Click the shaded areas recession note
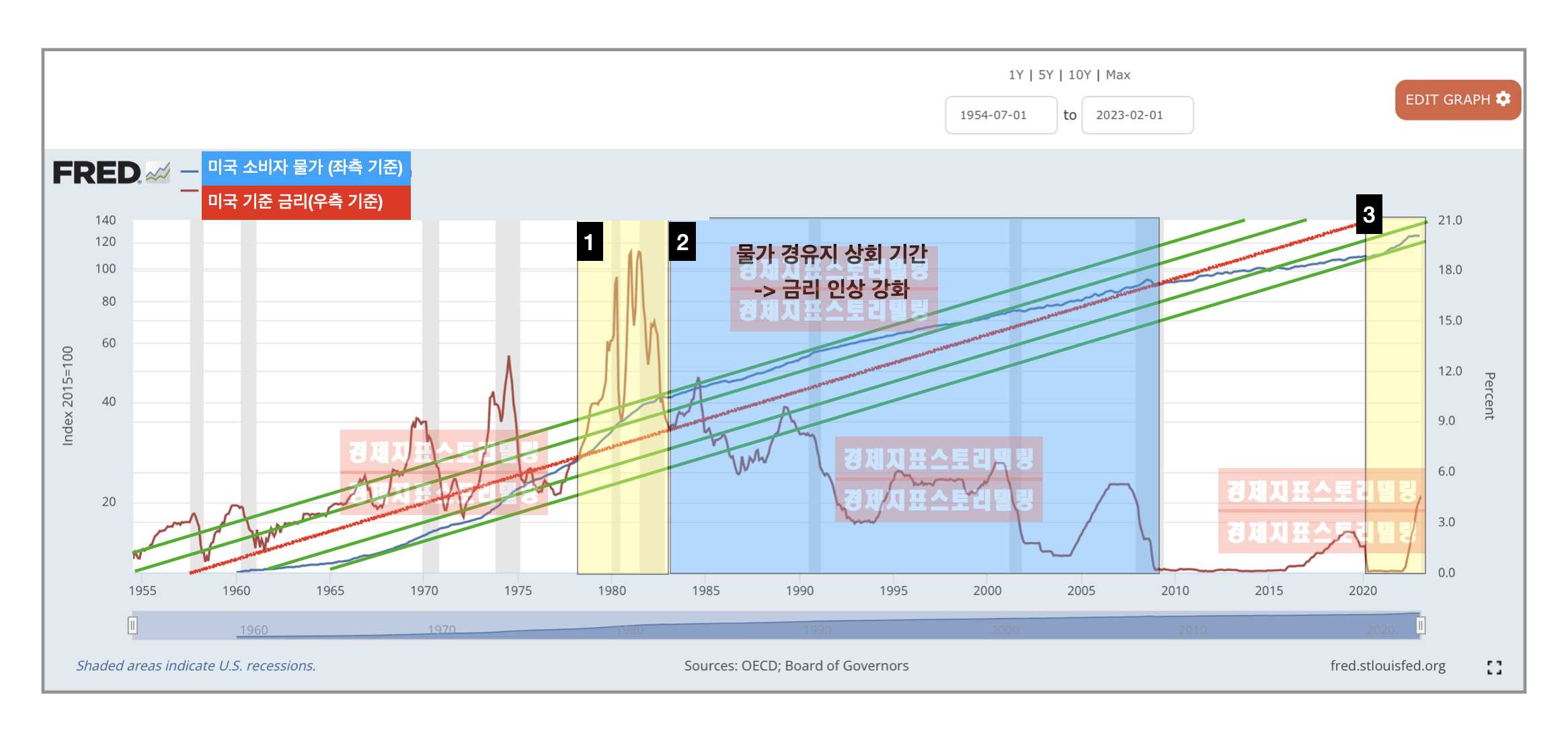This screenshot has height=741, width=1568. pos(196,666)
